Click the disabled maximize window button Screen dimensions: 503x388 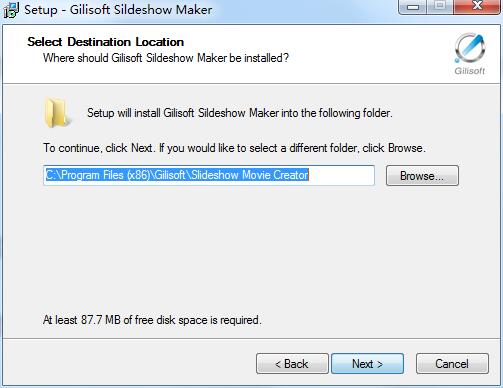440,6
